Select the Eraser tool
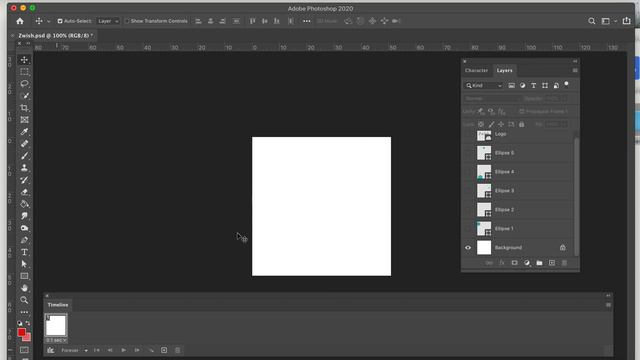 (24, 192)
